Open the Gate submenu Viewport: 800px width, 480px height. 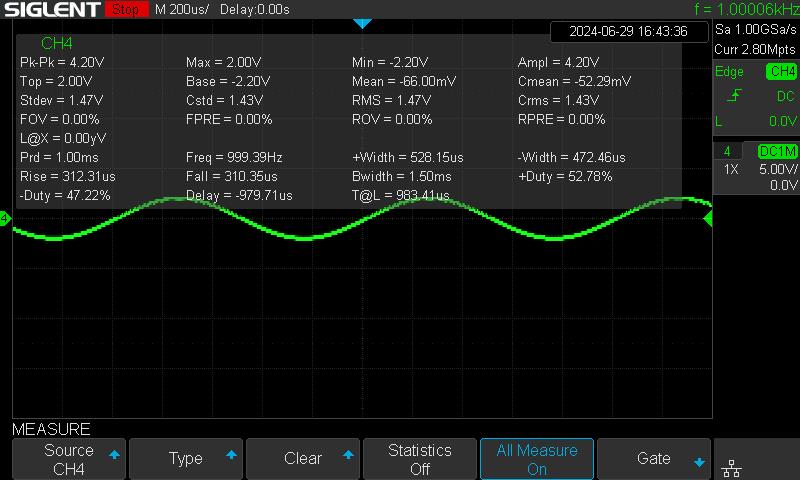(x=654, y=459)
